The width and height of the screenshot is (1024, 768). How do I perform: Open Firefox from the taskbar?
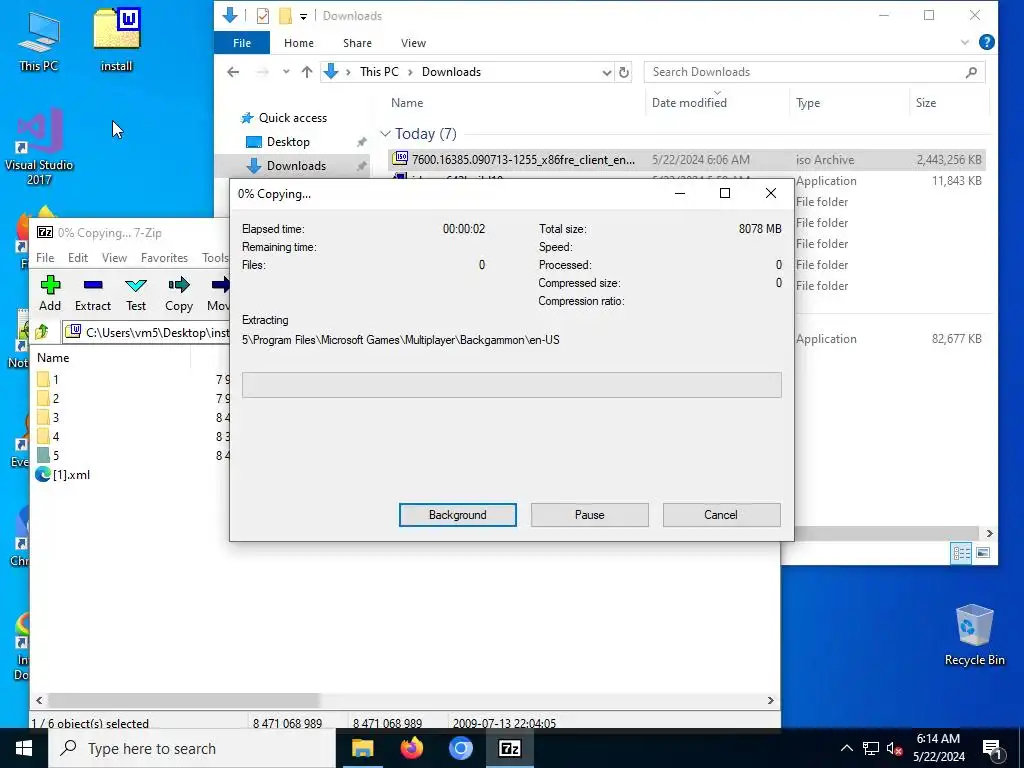411,748
